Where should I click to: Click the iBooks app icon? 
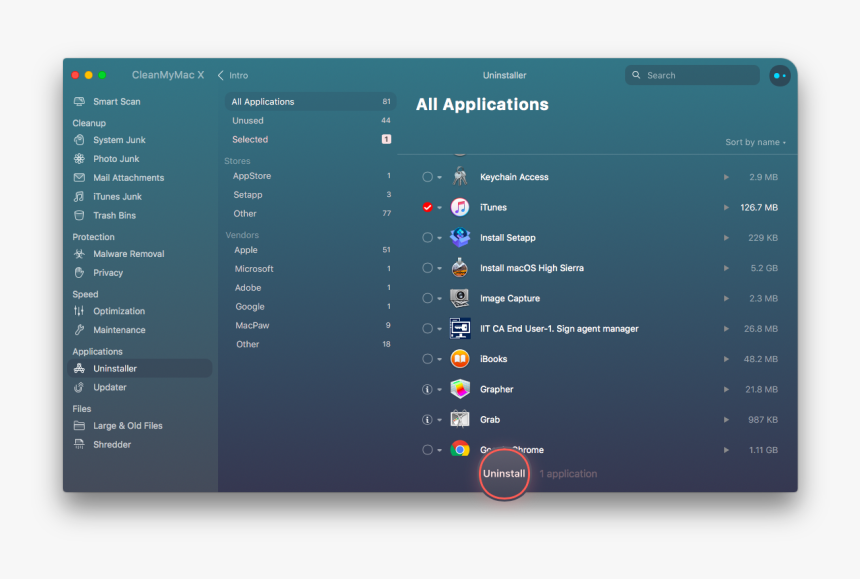[460, 359]
